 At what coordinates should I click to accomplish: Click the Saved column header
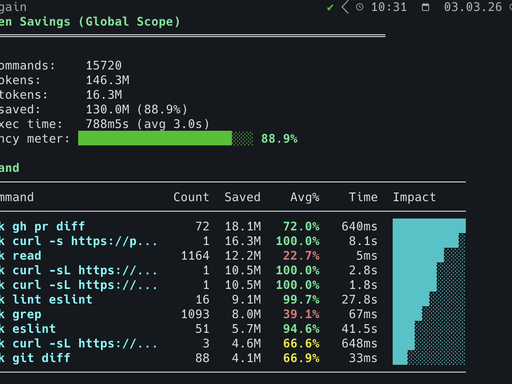pyautogui.click(x=243, y=197)
